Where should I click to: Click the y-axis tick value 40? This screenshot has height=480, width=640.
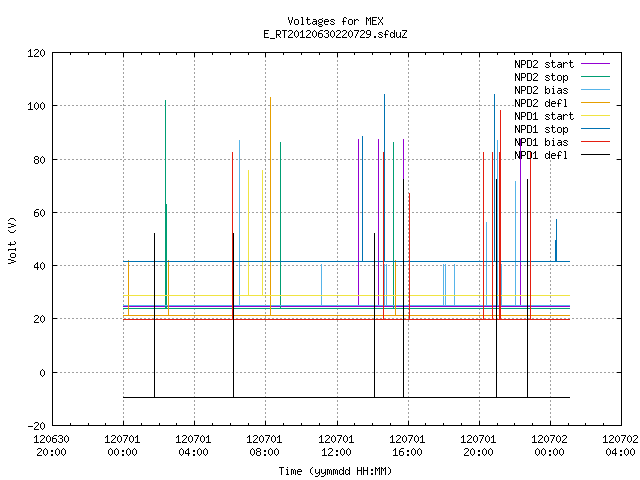click(x=39, y=266)
